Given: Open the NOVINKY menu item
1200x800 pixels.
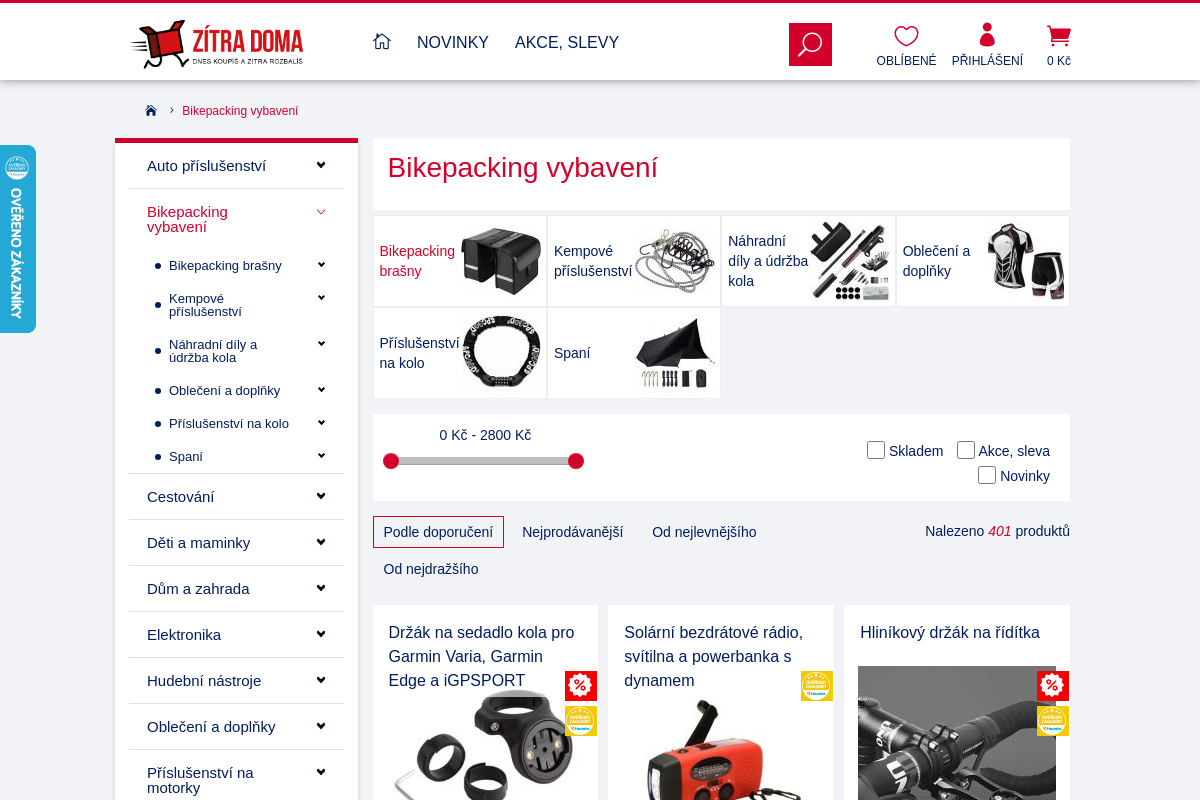Looking at the screenshot, I should point(452,42).
